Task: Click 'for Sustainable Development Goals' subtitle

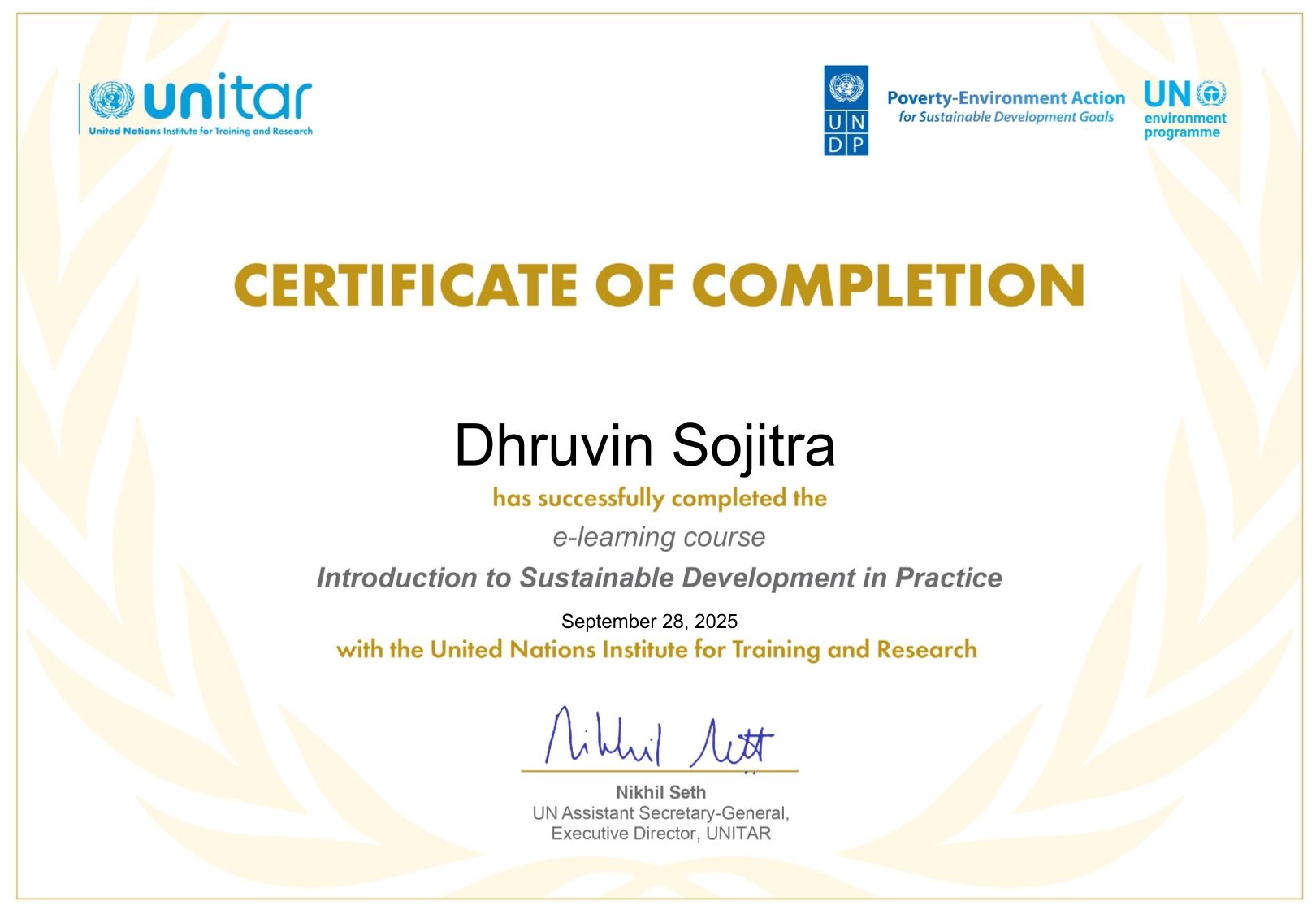Action: (x=1006, y=117)
